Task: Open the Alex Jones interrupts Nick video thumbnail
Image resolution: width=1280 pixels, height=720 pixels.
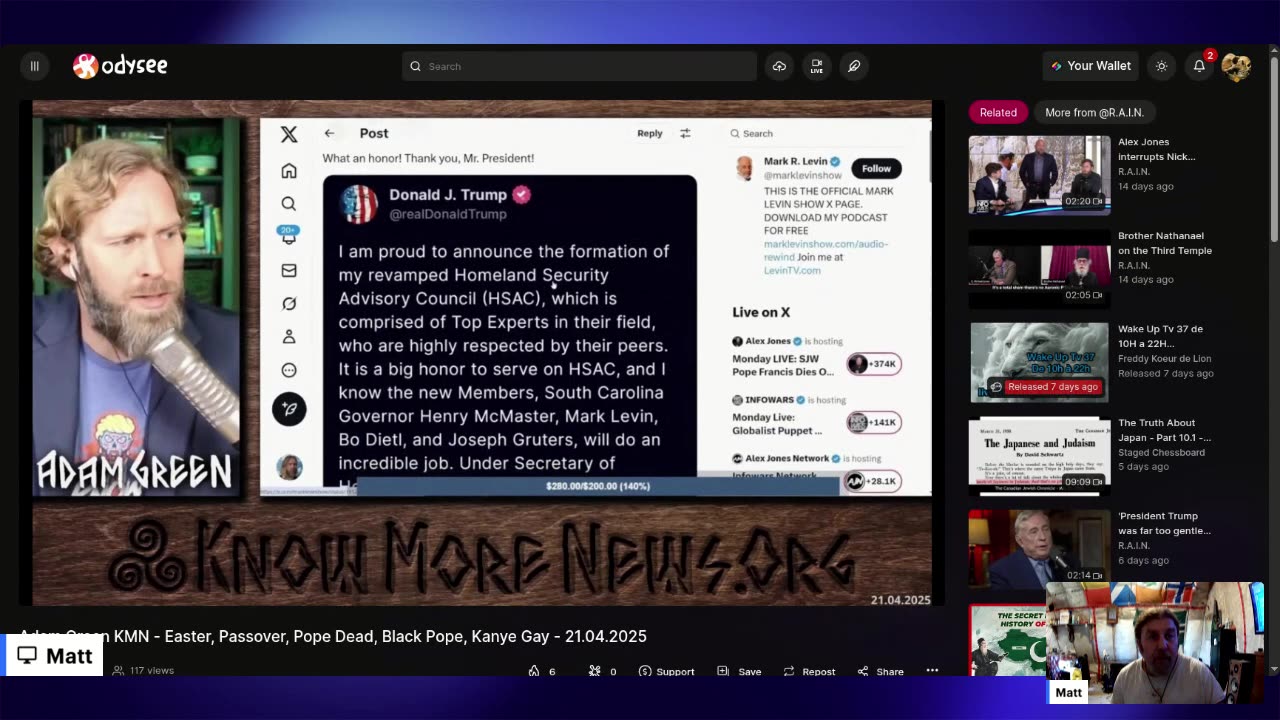Action: coord(1039,175)
